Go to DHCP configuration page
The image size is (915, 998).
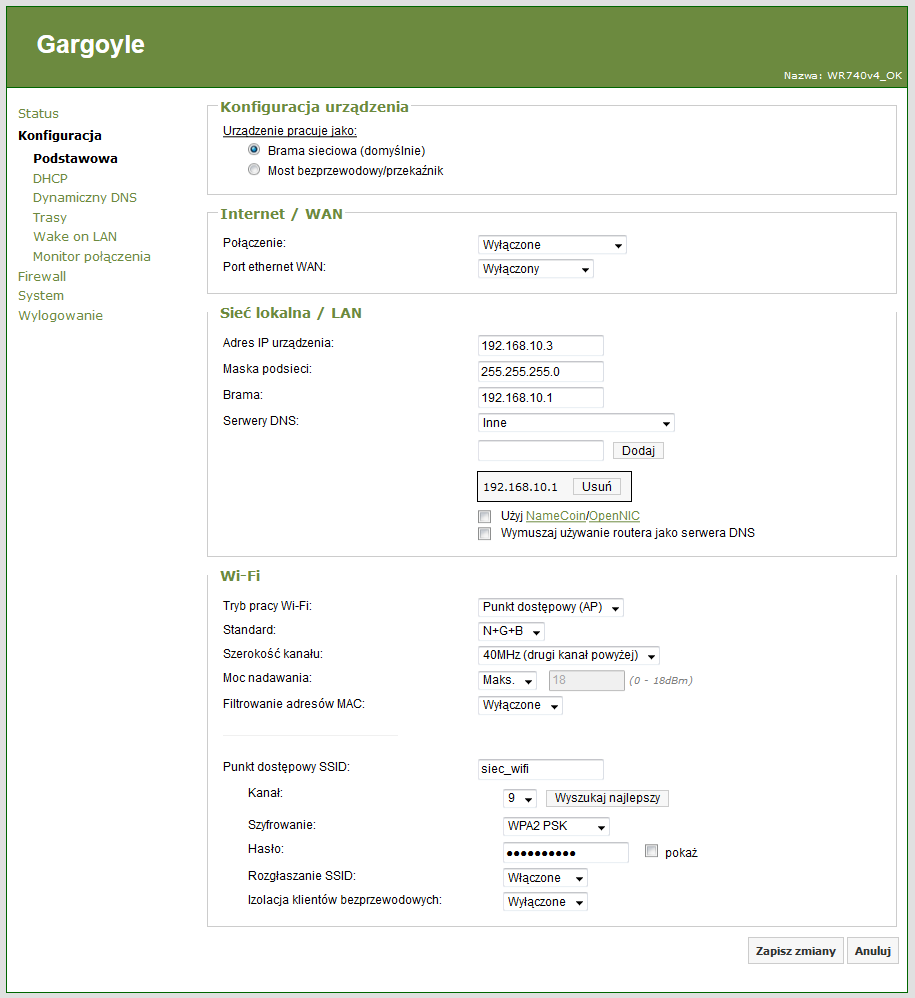click(x=50, y=178)
